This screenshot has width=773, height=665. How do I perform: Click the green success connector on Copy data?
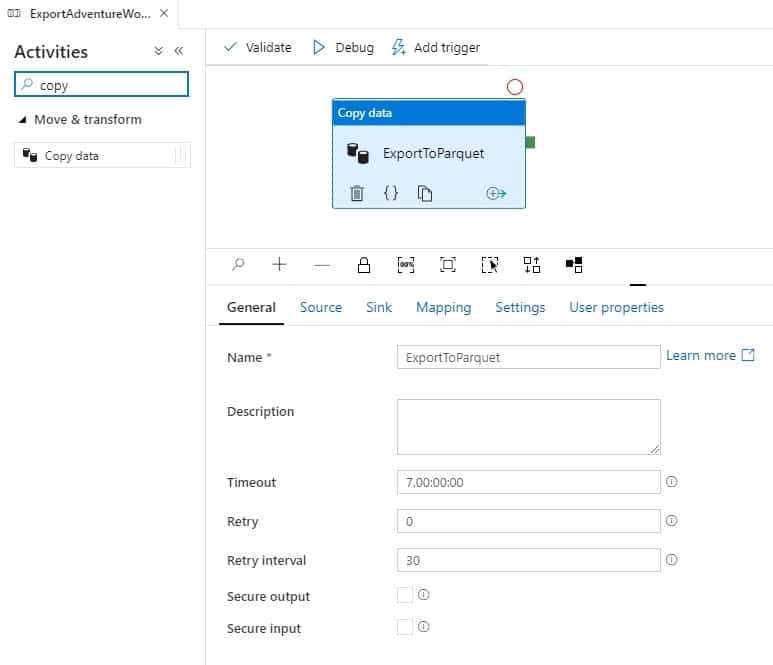[530, 142]
